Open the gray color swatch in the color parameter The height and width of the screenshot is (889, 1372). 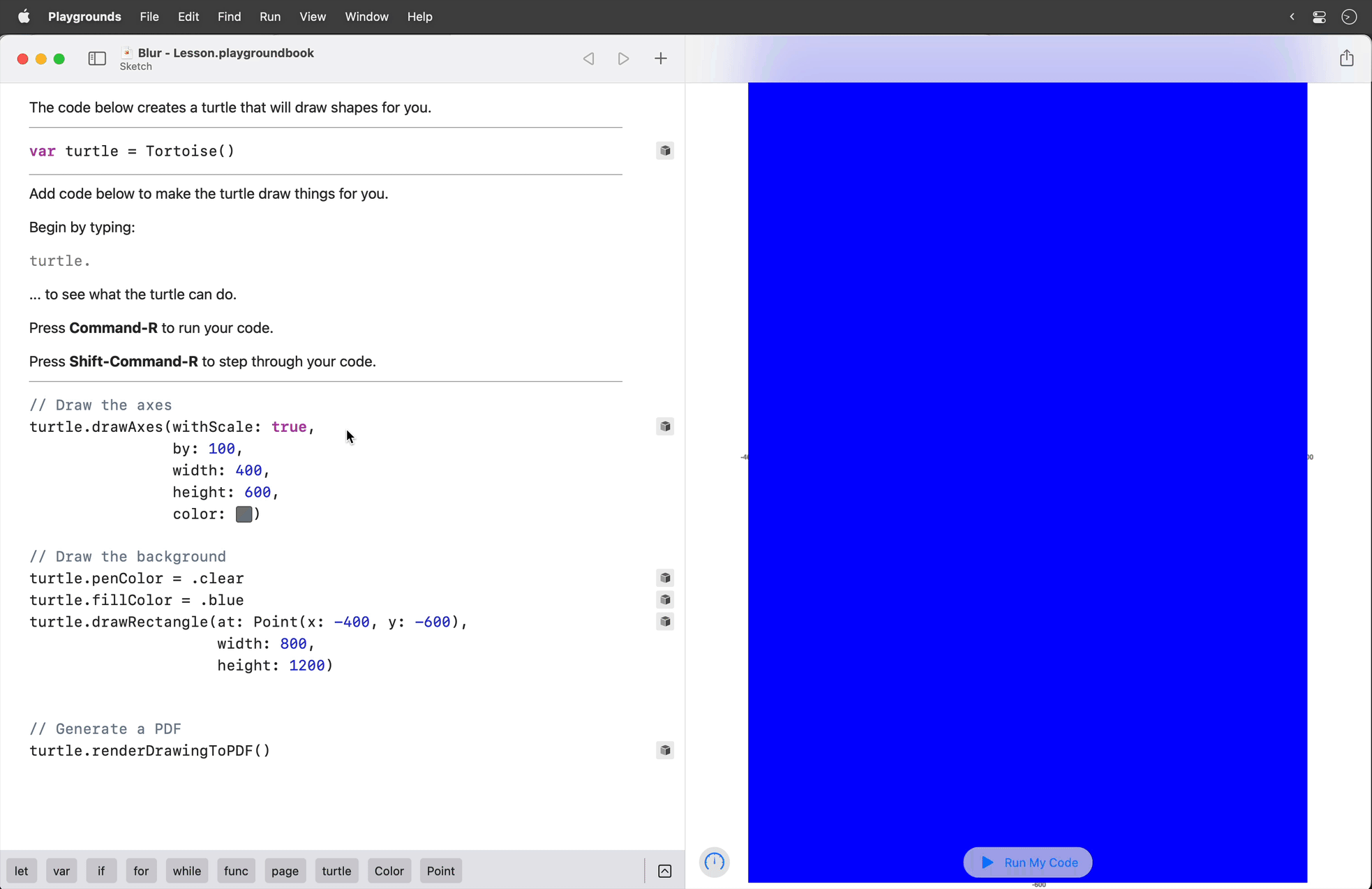point(244,514)
